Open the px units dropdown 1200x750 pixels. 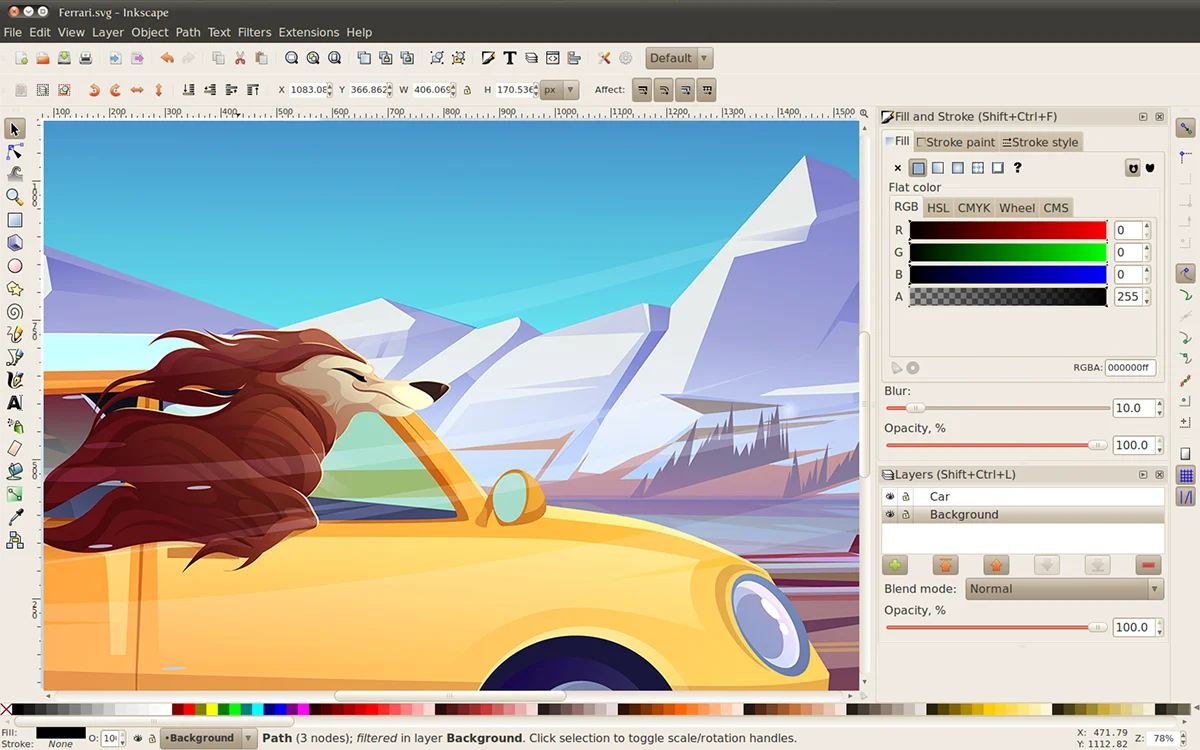point(559,90)
